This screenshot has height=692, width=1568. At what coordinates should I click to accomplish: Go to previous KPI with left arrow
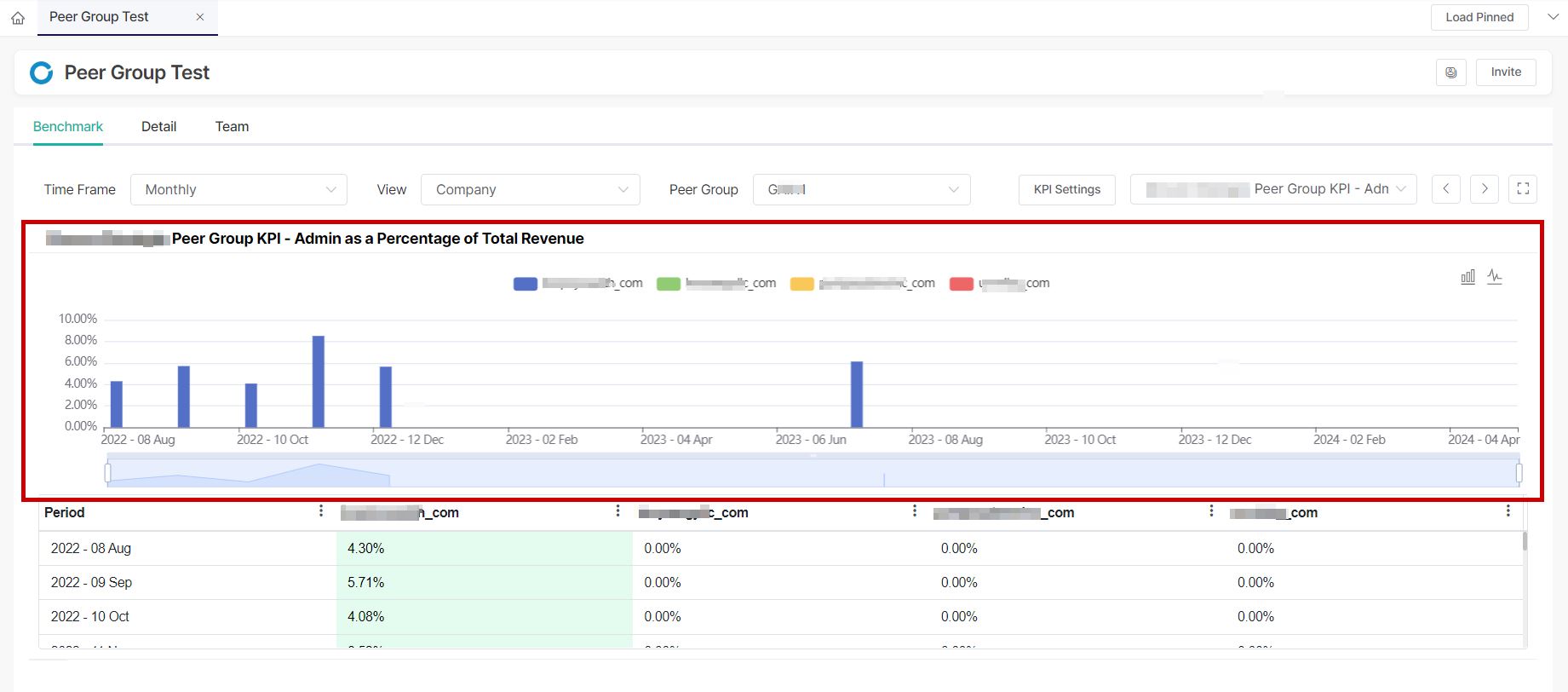tap(1446, 189)
